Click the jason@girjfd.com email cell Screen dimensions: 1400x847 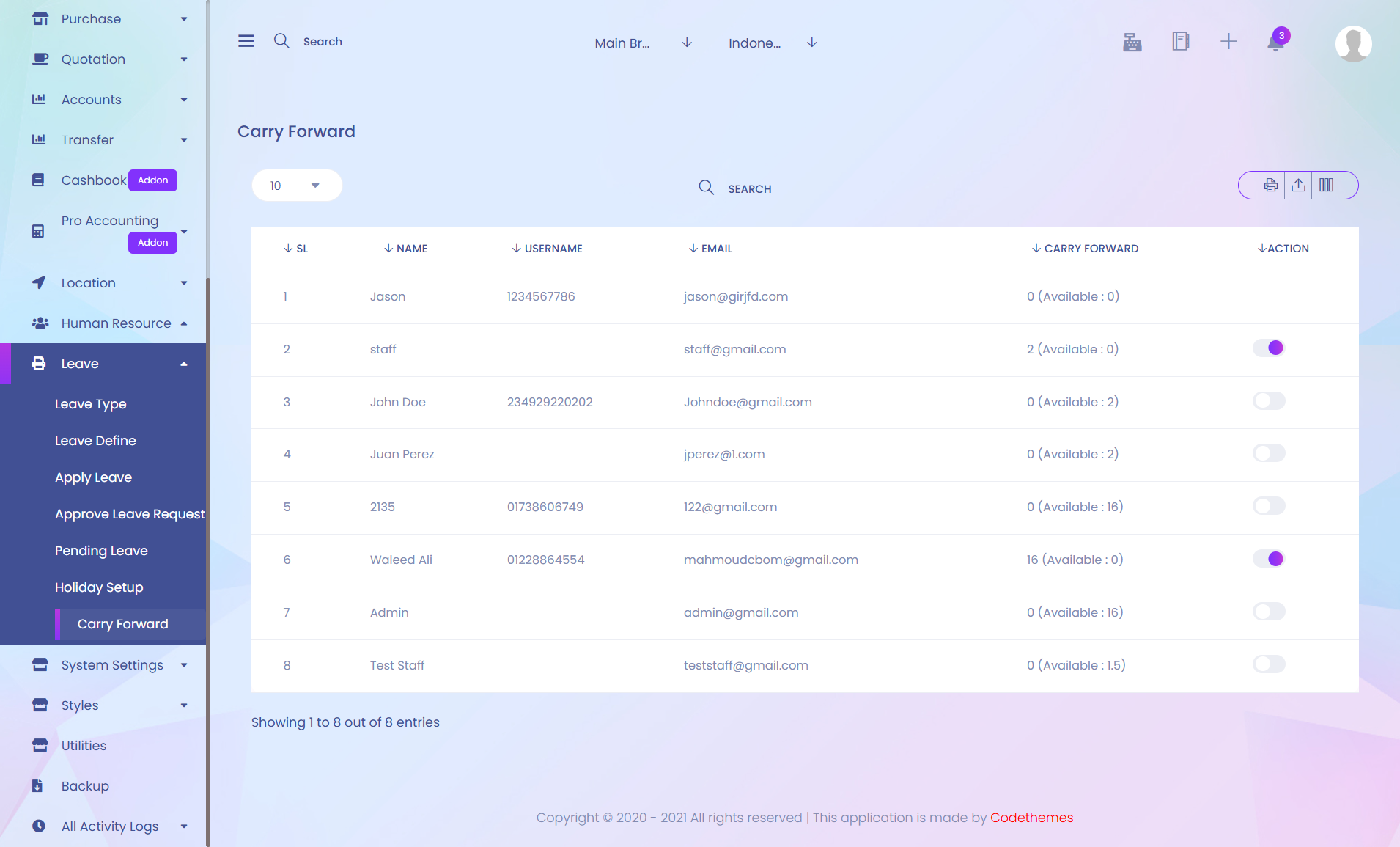point(736,296)
